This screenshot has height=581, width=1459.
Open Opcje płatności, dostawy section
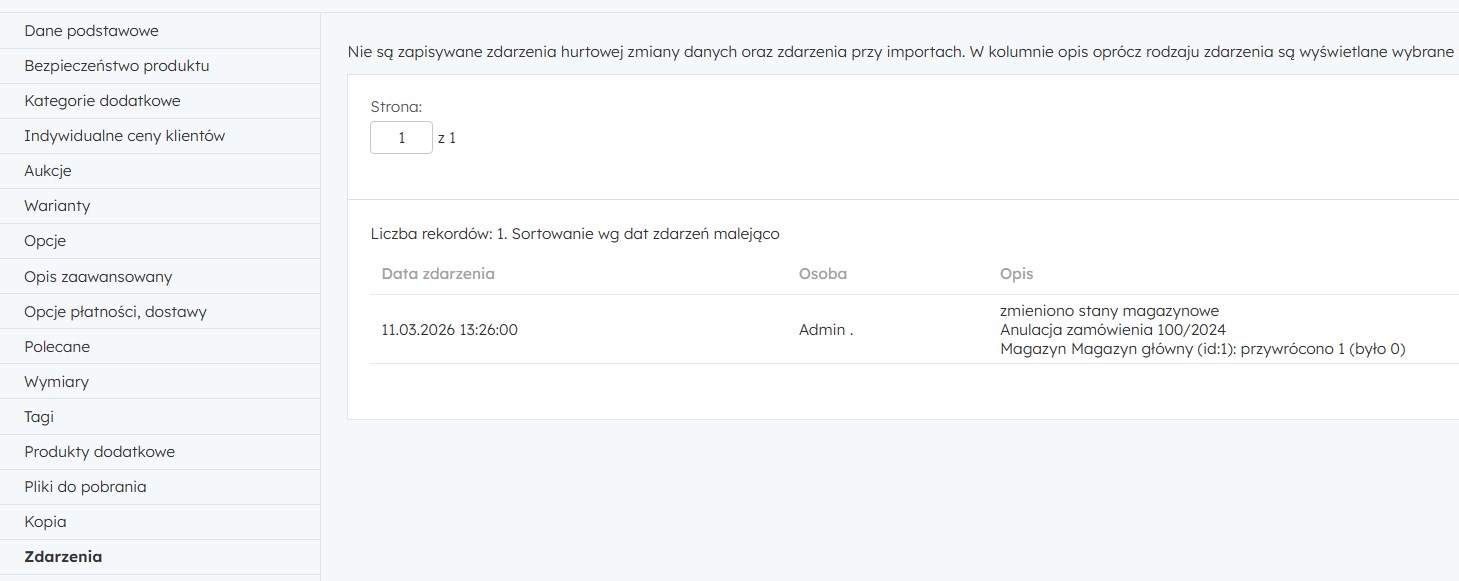click(x=115, y=312)
